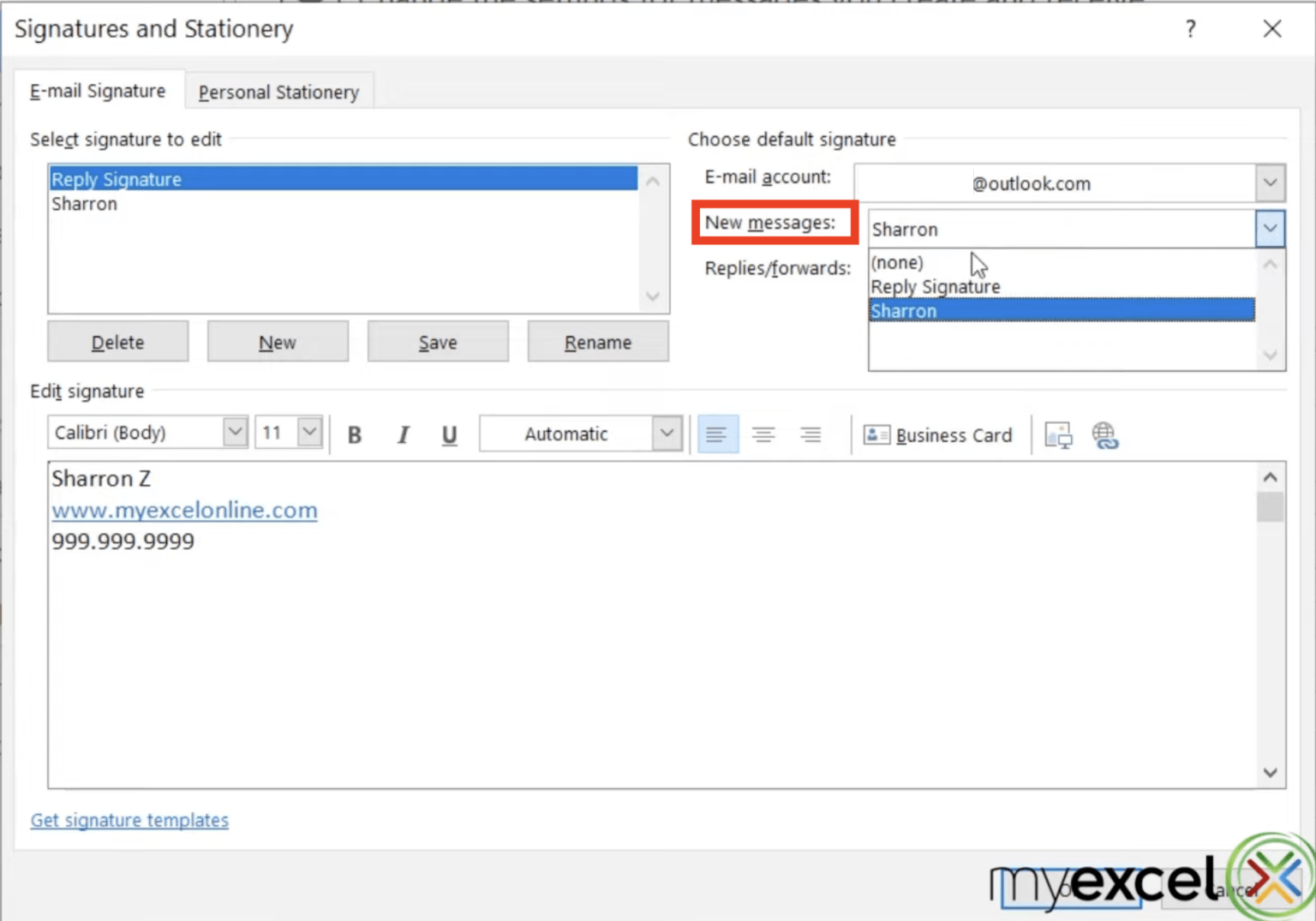Switch to the Personal Stationery tab
1316x921 pixels.
tap(278, 91)
